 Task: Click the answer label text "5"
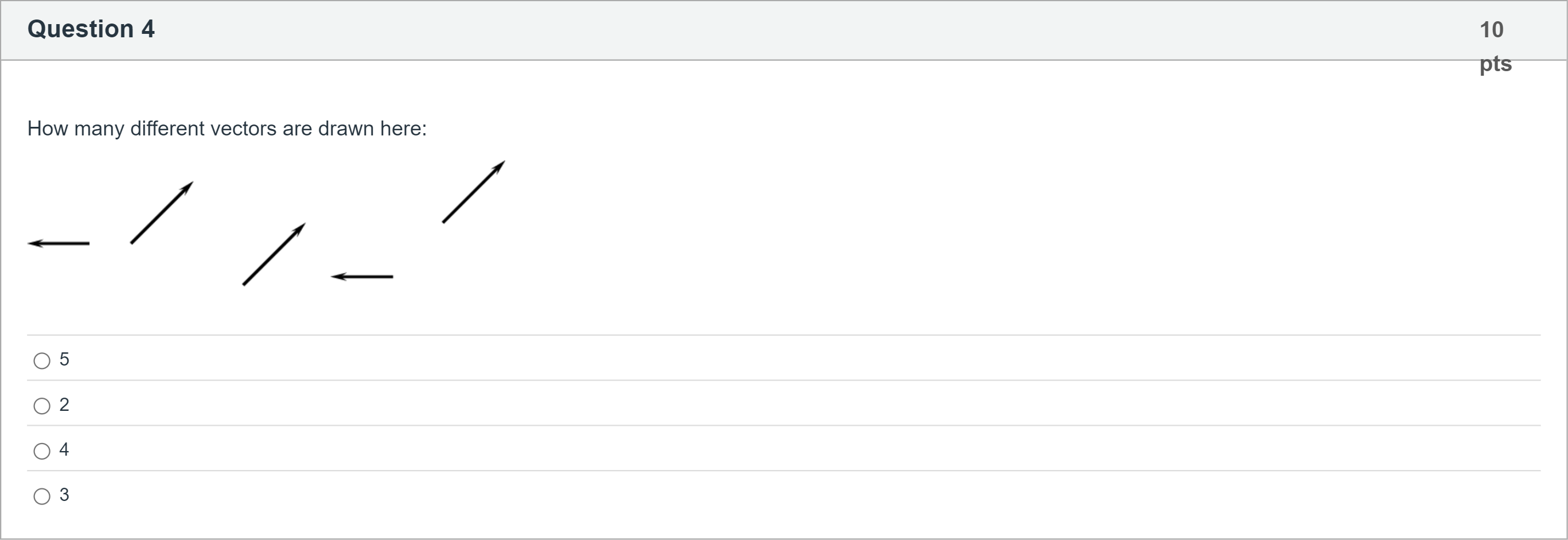(64, 360)
